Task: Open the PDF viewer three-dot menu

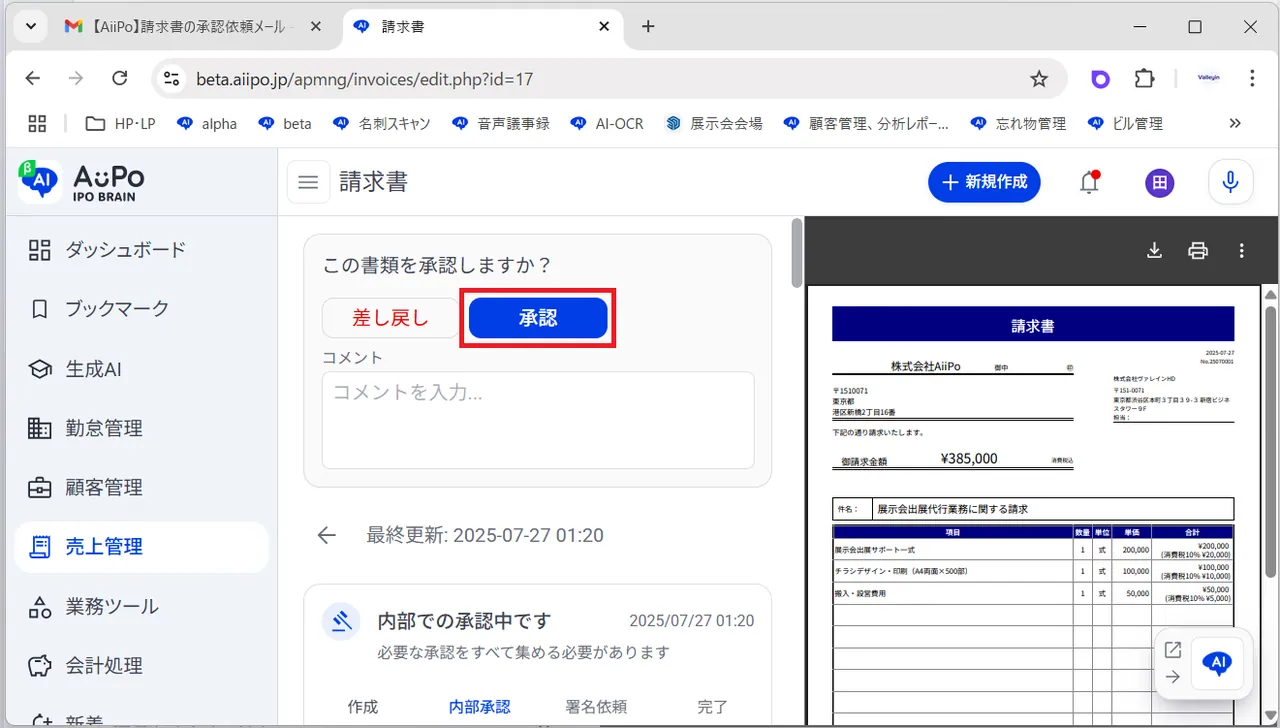Action: [x=1242, y=250]
